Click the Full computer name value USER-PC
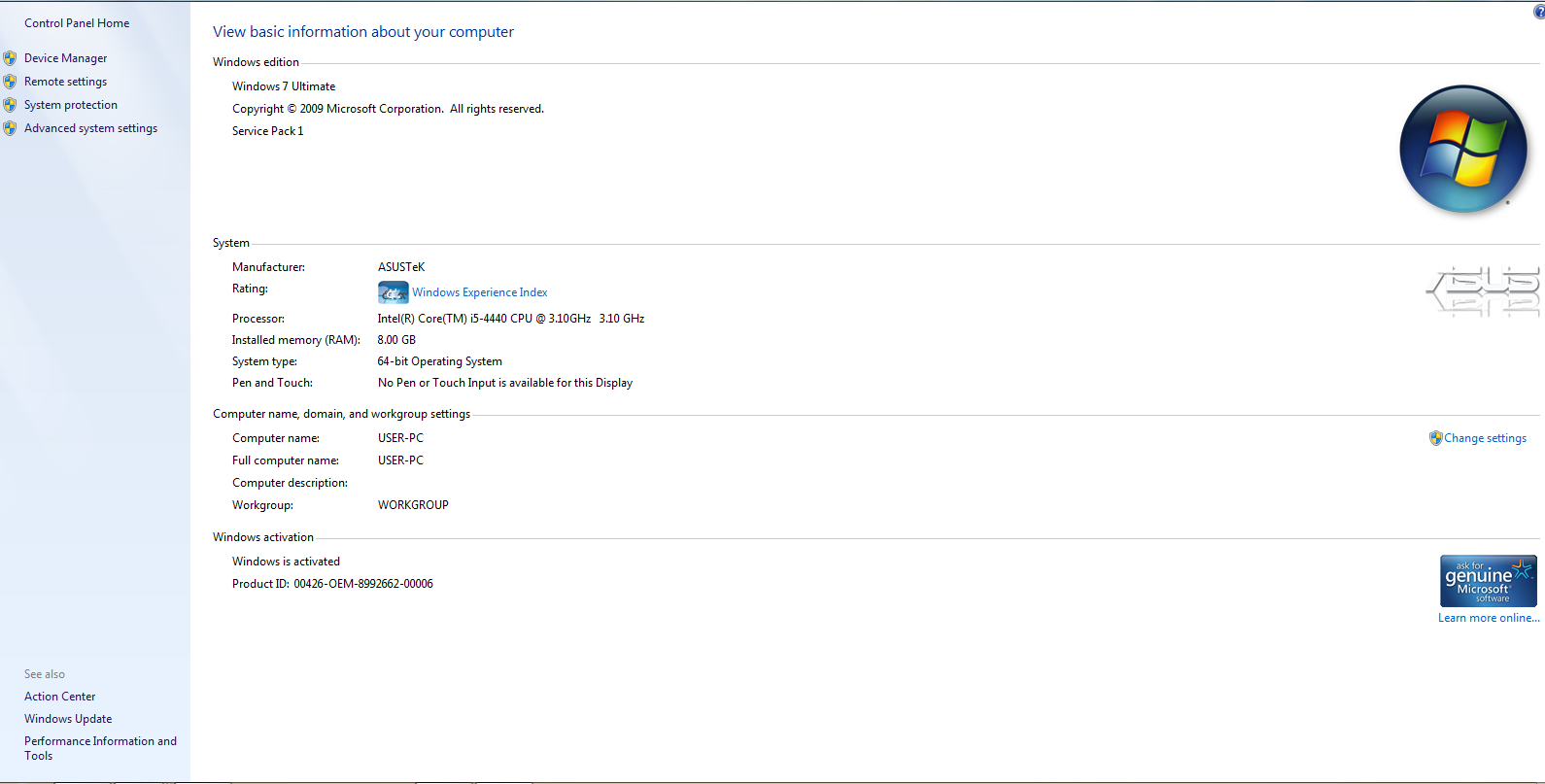Viewport: 1545px width, 784px height. pos(400,460)
